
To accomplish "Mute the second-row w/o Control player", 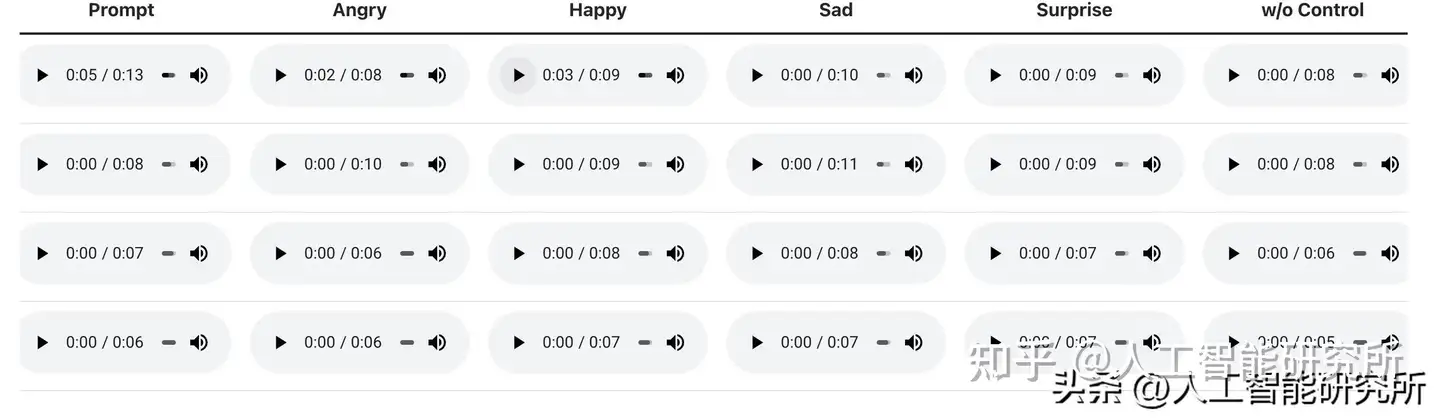I will pos(1390,164).
